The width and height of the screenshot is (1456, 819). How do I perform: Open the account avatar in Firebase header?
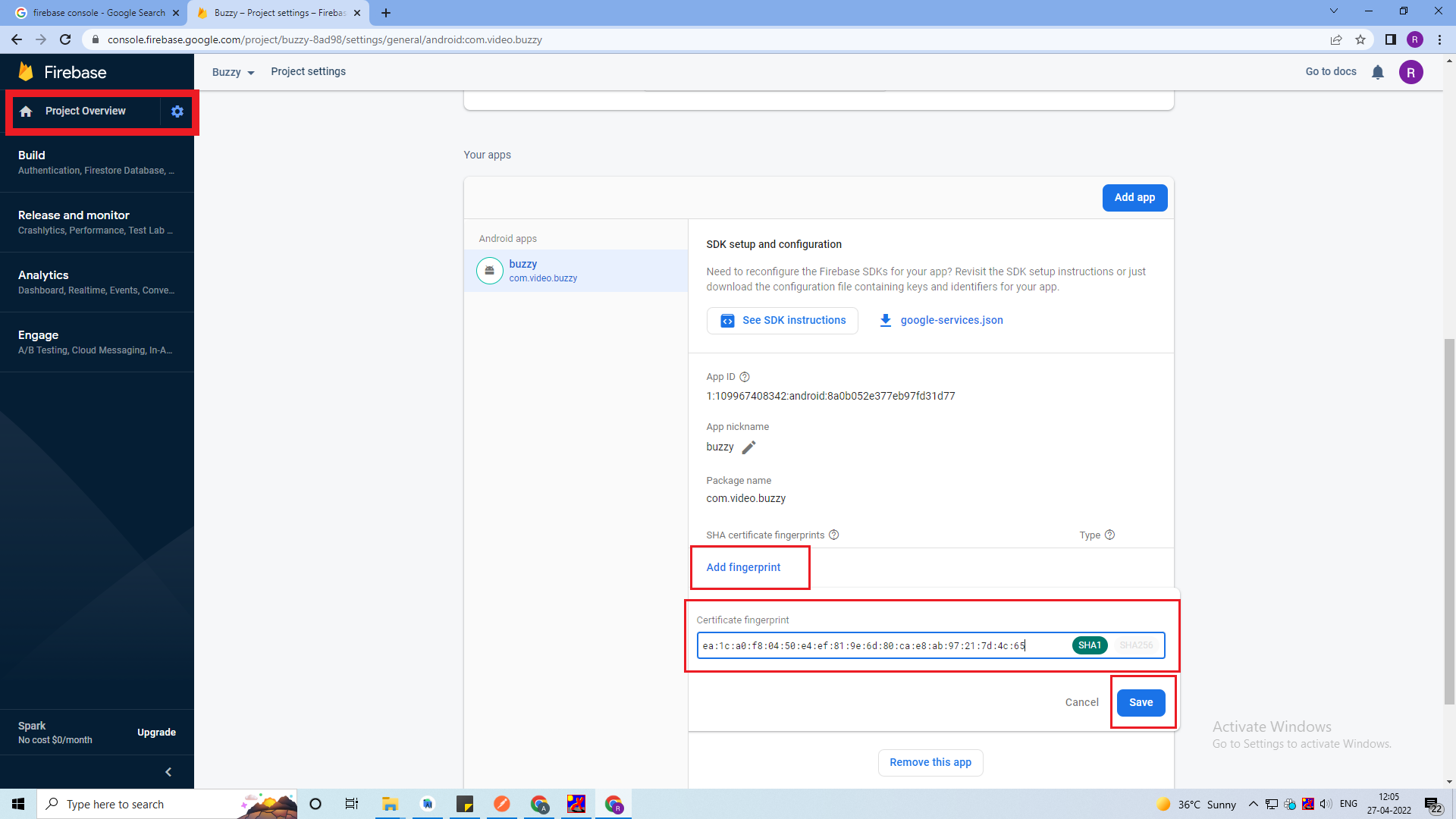1411,72
